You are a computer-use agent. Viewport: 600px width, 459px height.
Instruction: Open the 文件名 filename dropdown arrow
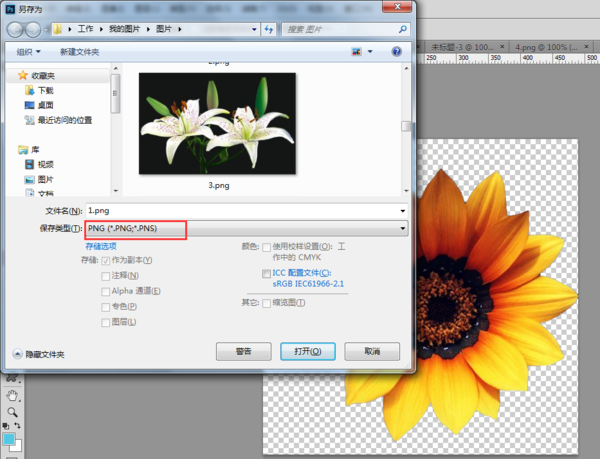point(403,211)
